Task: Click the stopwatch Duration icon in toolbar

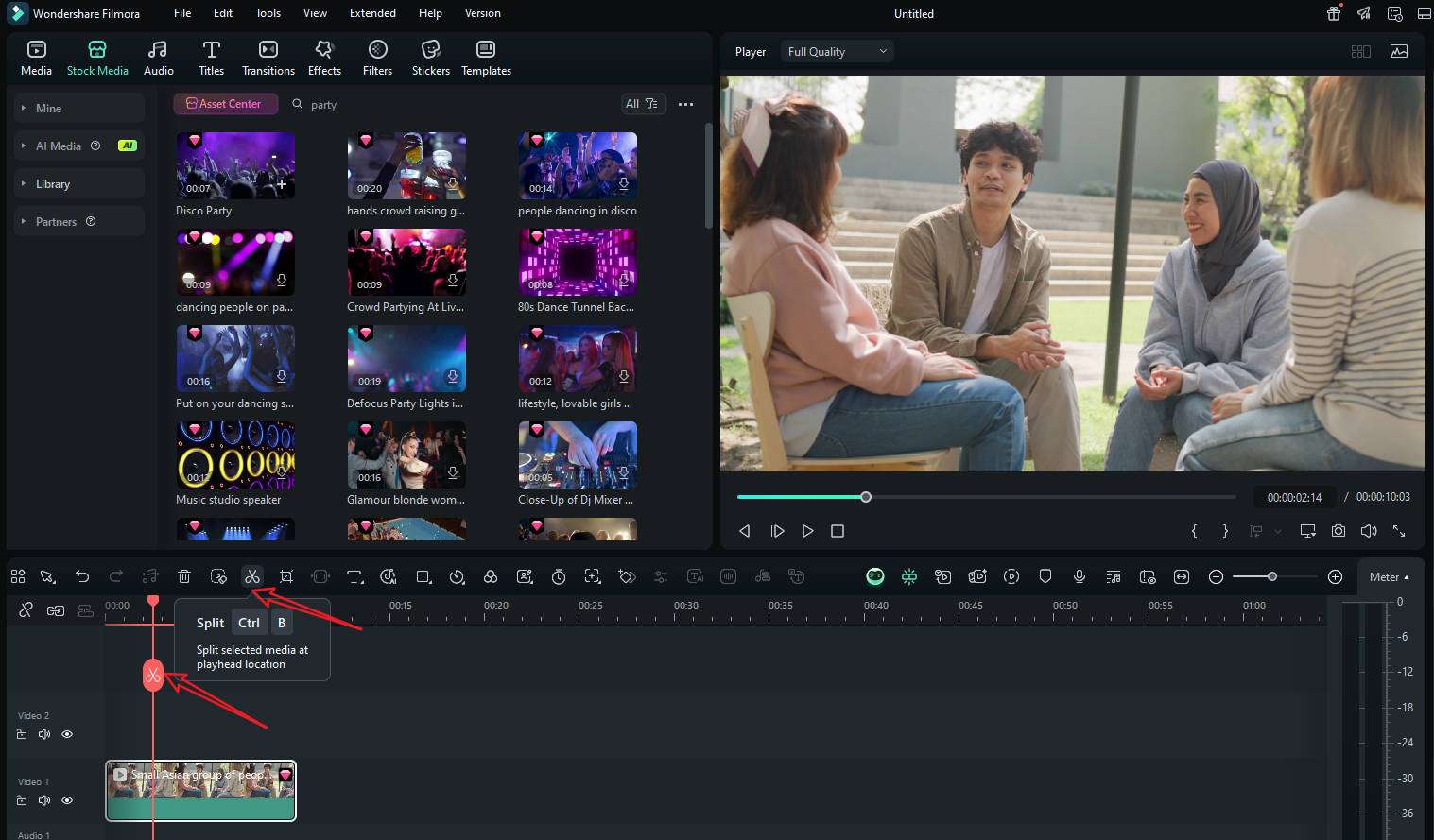Action: coord(559,576)
